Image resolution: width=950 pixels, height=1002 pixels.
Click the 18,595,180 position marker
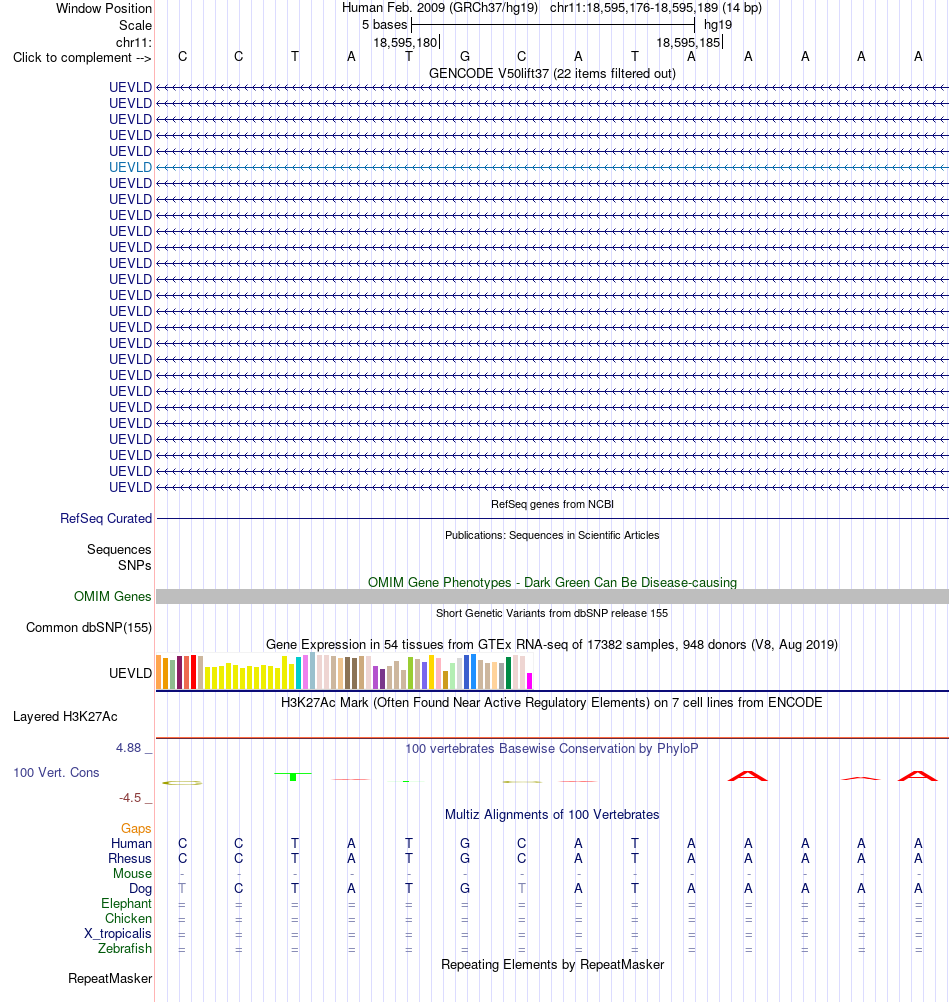pyautogui.click(x=405, y=43)
